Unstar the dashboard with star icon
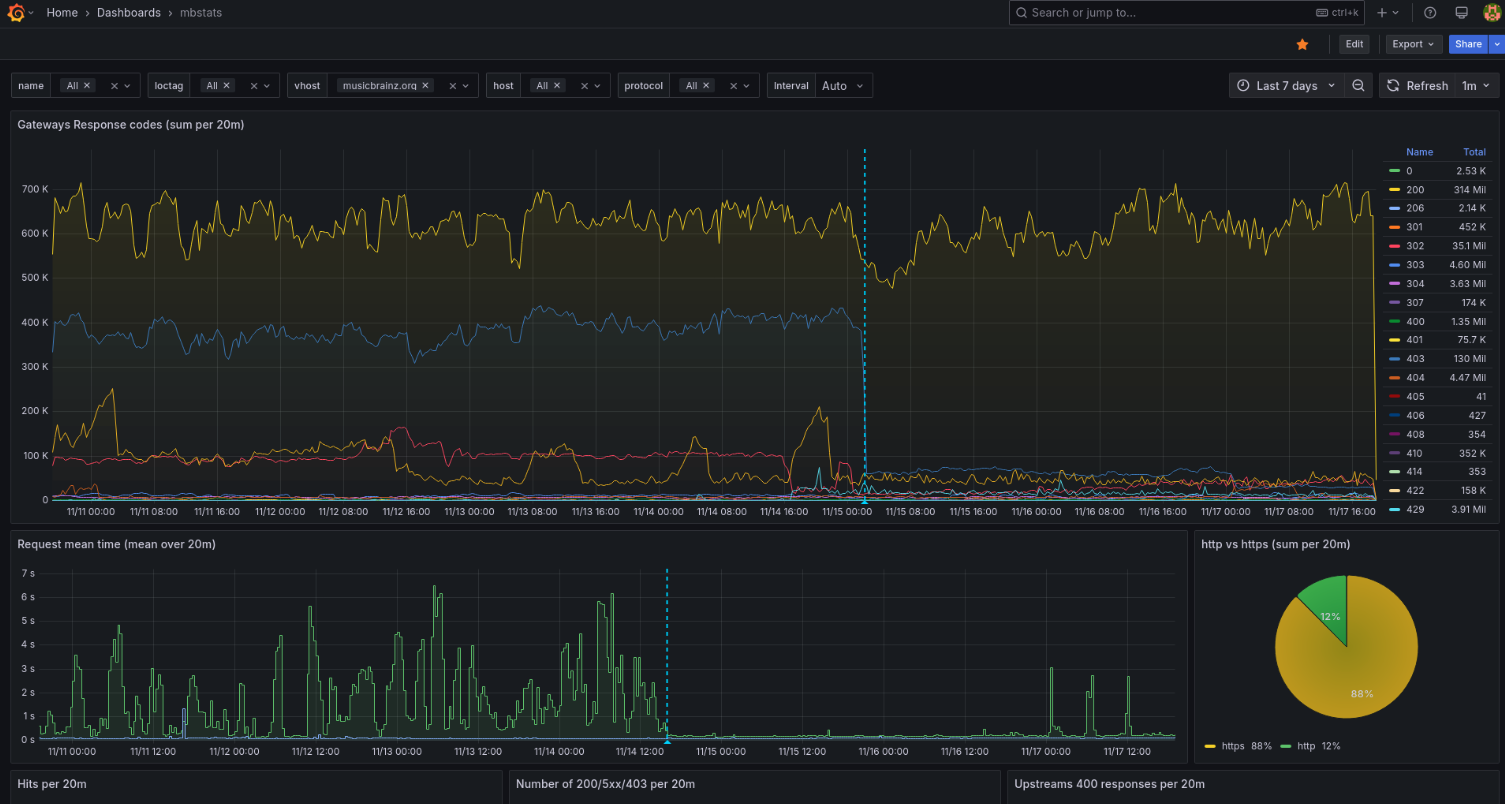The width and height of the screenshot is (1505, 804). tap(1302, 44)
